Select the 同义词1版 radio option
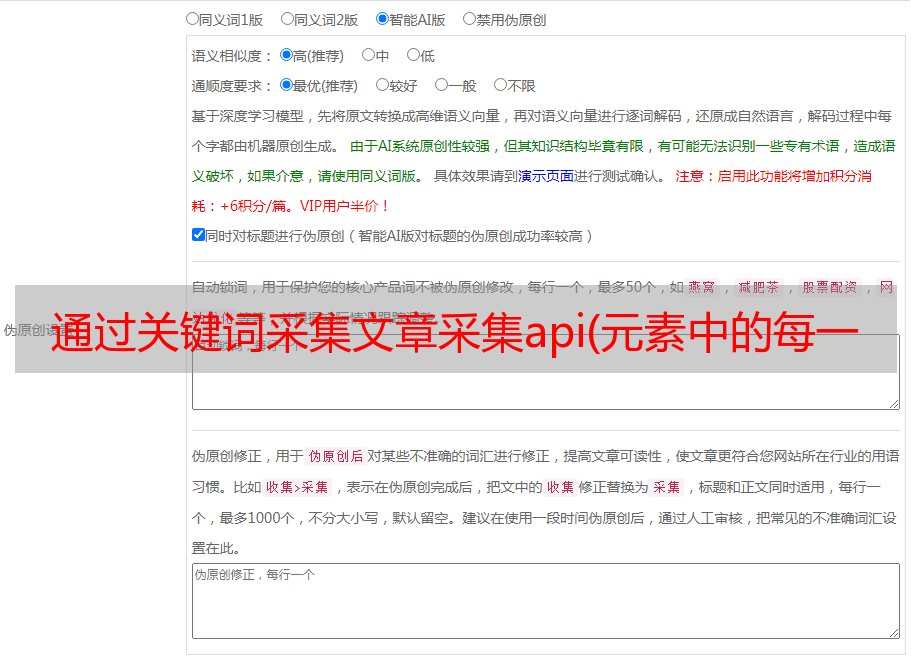The width and height of the screenshot is (911, 658). (x=192, y=19)
